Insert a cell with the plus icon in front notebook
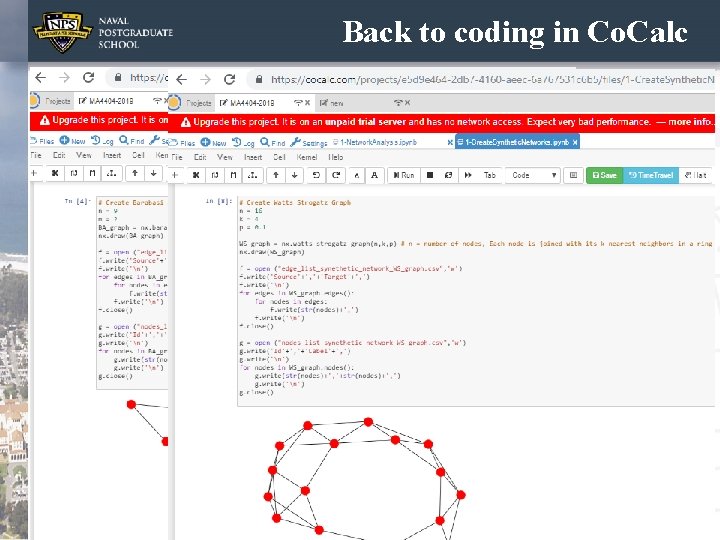Image resolution: width=720 pixels, height=540 pixels. coord(175,175)
